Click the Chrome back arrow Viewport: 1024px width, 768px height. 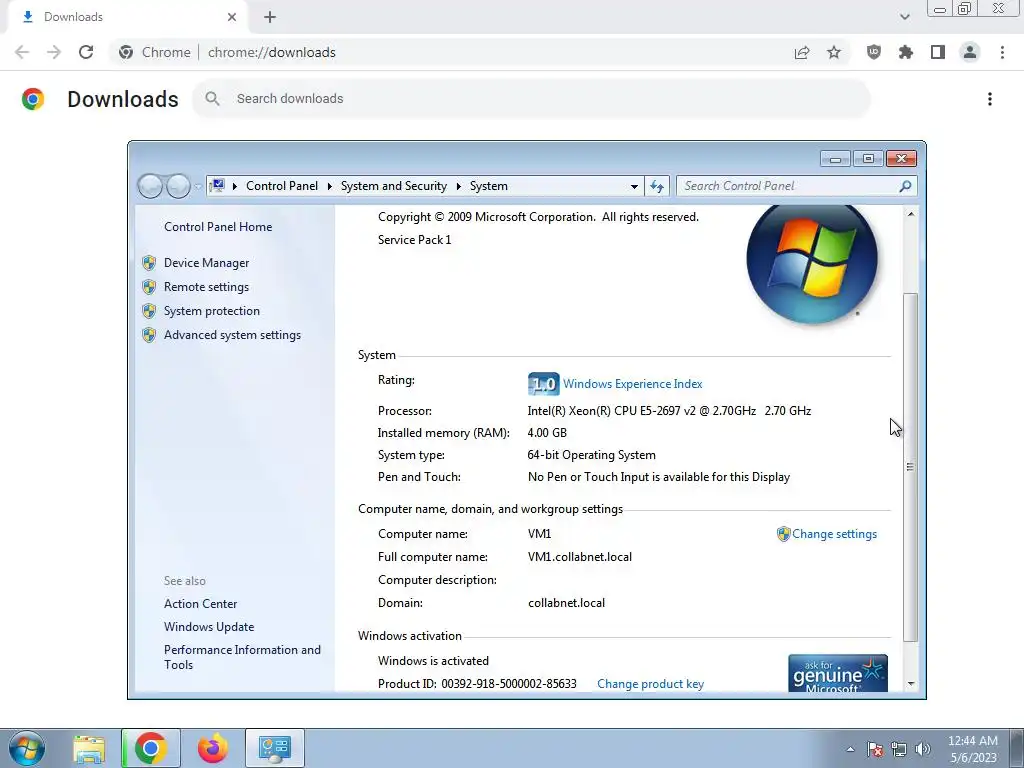point(22,52)
